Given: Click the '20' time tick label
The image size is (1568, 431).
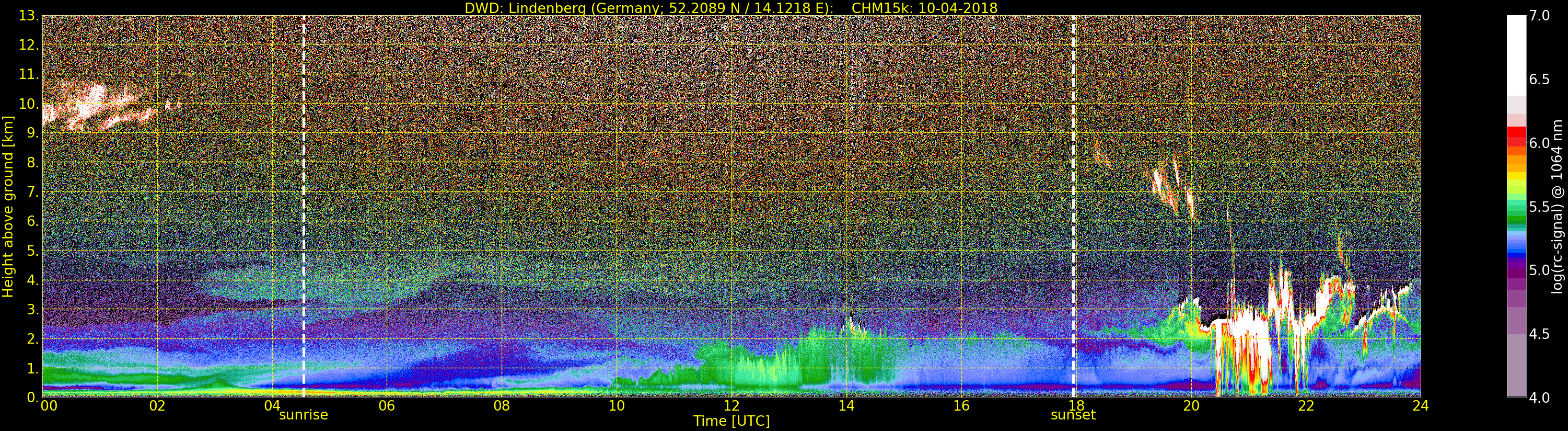Looking at the screenshot, I should (x=1191, y=405).
